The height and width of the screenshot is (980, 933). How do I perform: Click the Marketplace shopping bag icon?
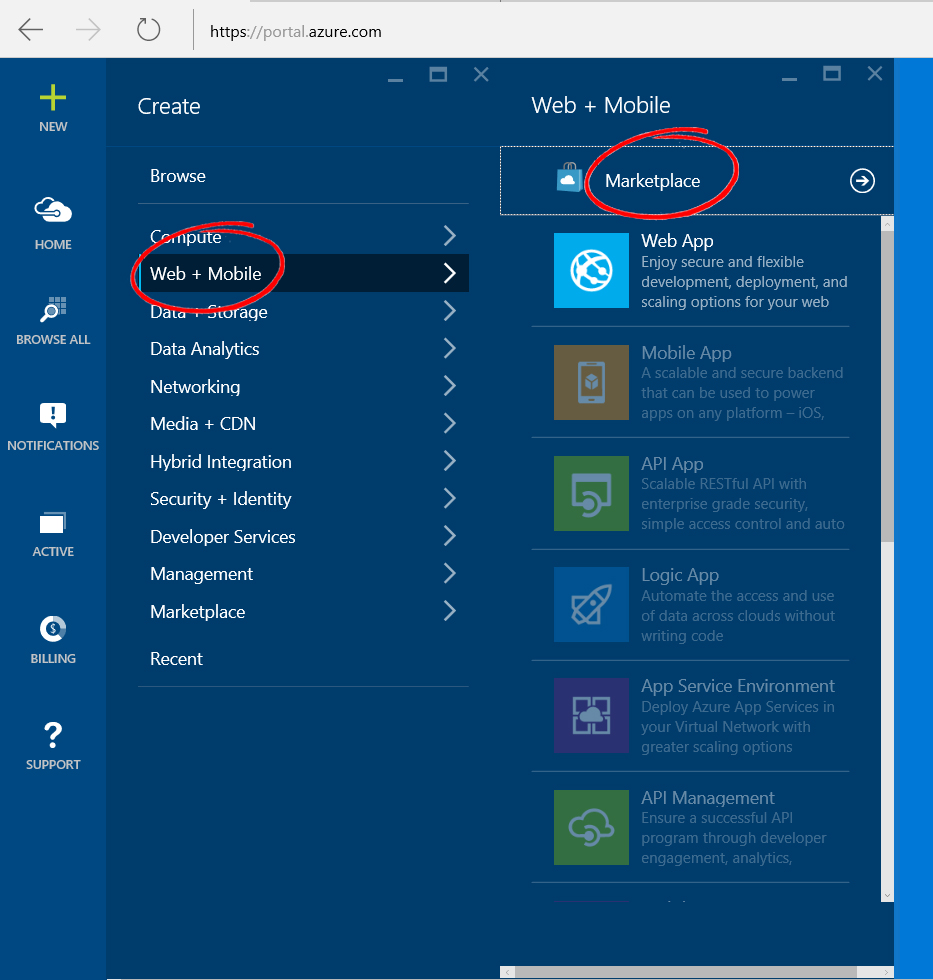coord(569,178)
